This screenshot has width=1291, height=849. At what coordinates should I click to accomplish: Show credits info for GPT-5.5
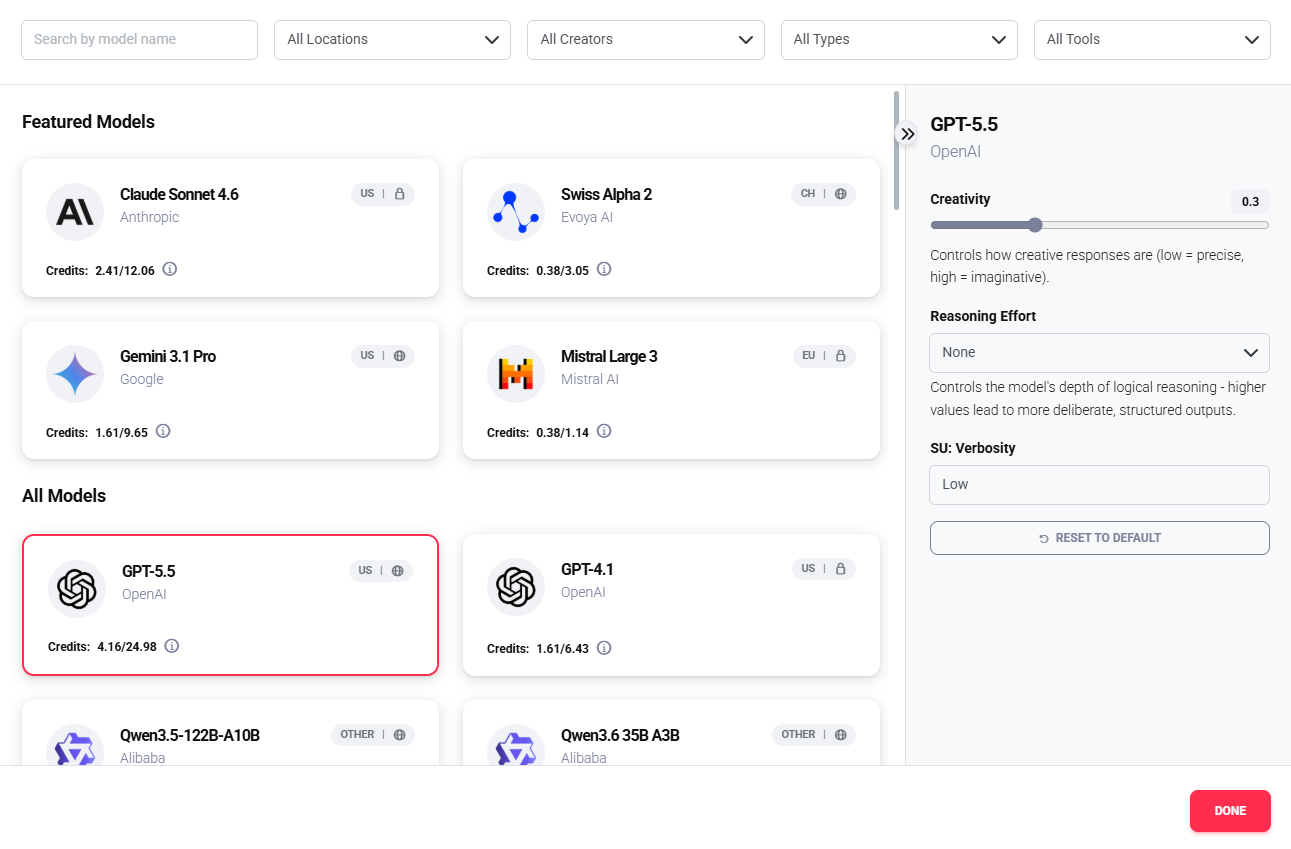click(x=172, y=646)
